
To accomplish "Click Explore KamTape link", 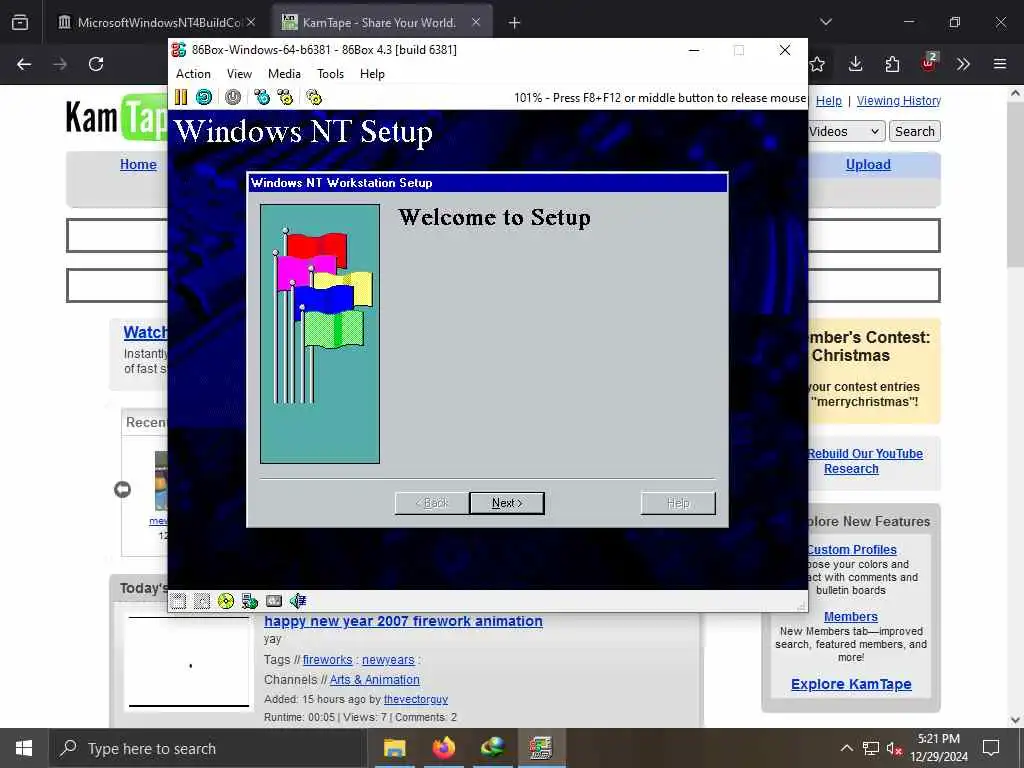I will point(851,684).
